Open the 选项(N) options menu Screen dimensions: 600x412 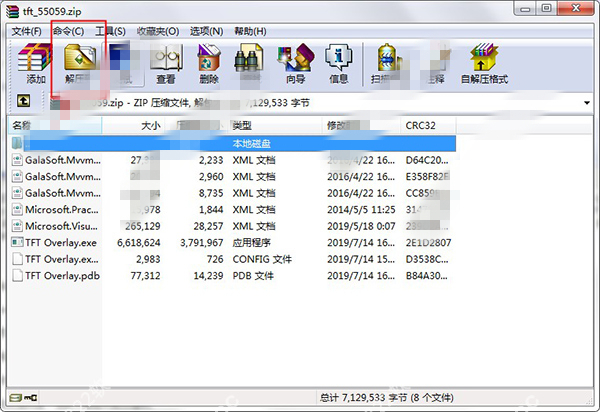point(207,31)
